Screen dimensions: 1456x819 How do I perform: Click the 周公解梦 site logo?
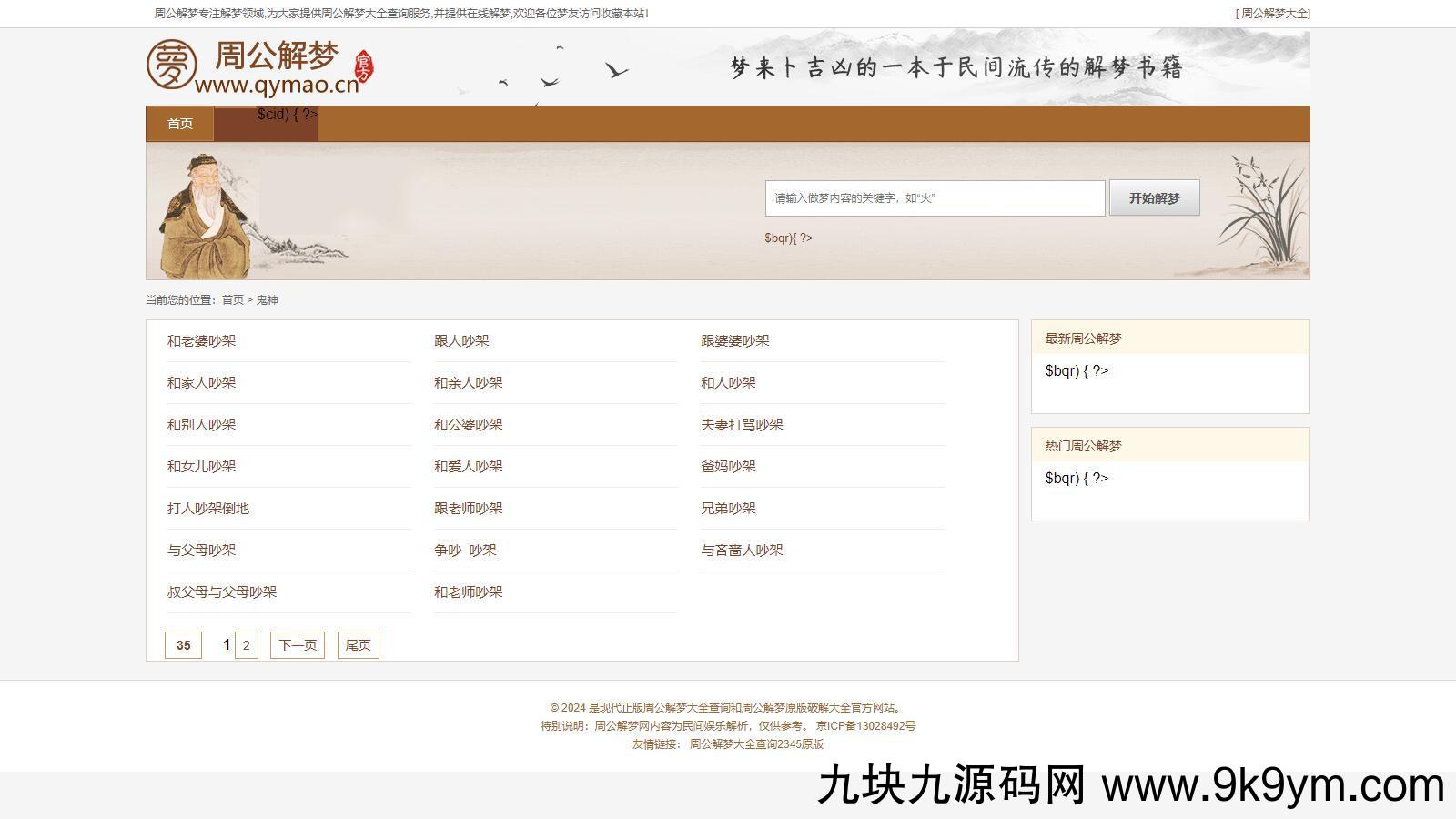[259, 66]
